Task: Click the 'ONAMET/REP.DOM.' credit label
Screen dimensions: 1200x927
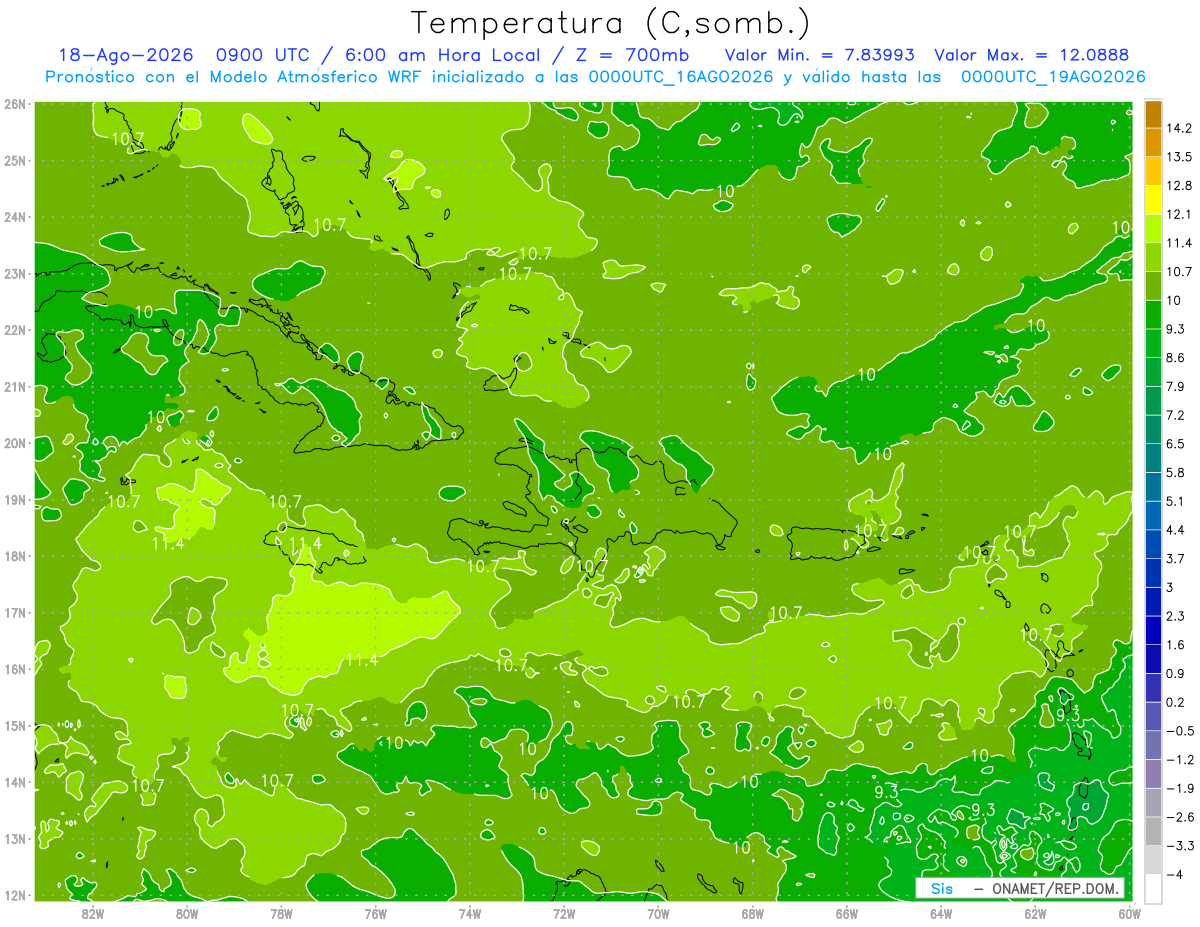Action: (x=1055, y=889)
